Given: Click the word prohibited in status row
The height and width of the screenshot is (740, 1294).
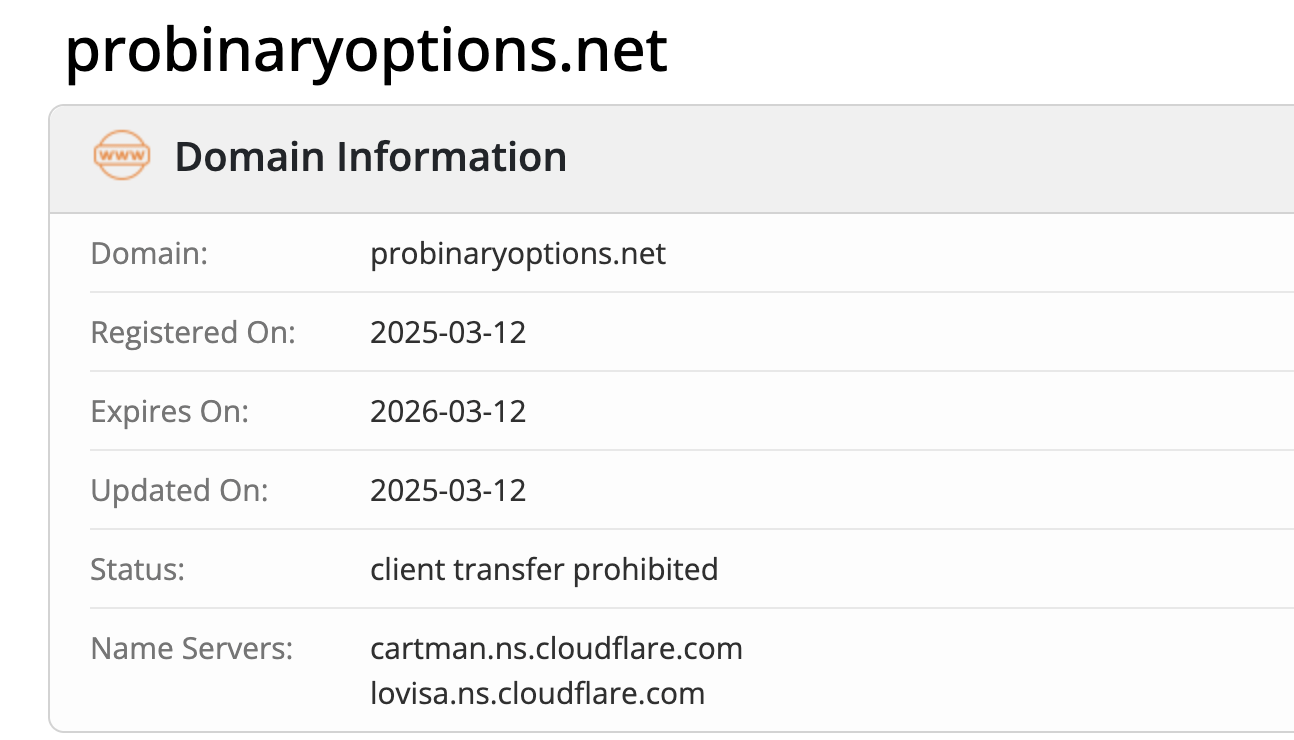Looking at the screenshot, I should click(x=645, y=569).
